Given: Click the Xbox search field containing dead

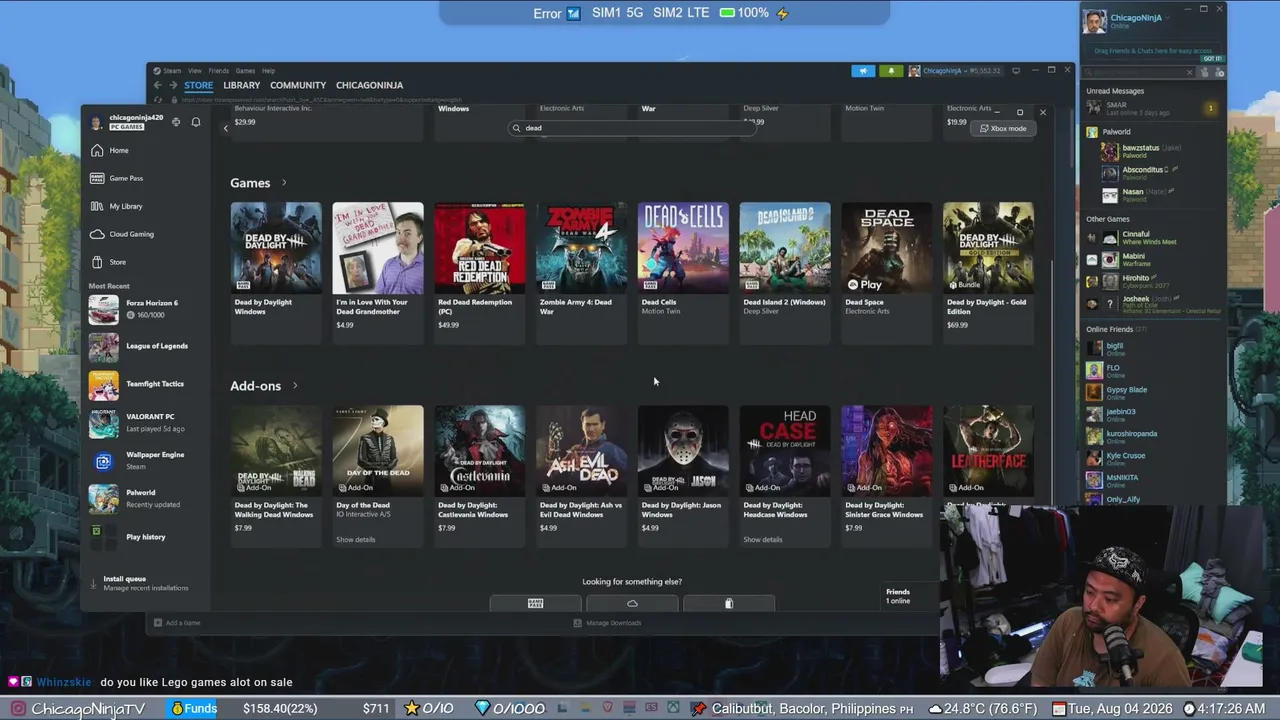Looking at the screenshot, I should [x=632, y=128].
